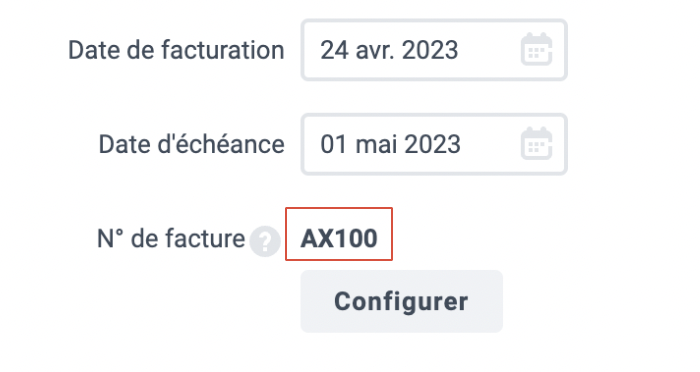Image resolution: width=700 pixels, height=372 pixels.
Task: Click the 24 avr. 2023 date value
Action: point(389,50)
